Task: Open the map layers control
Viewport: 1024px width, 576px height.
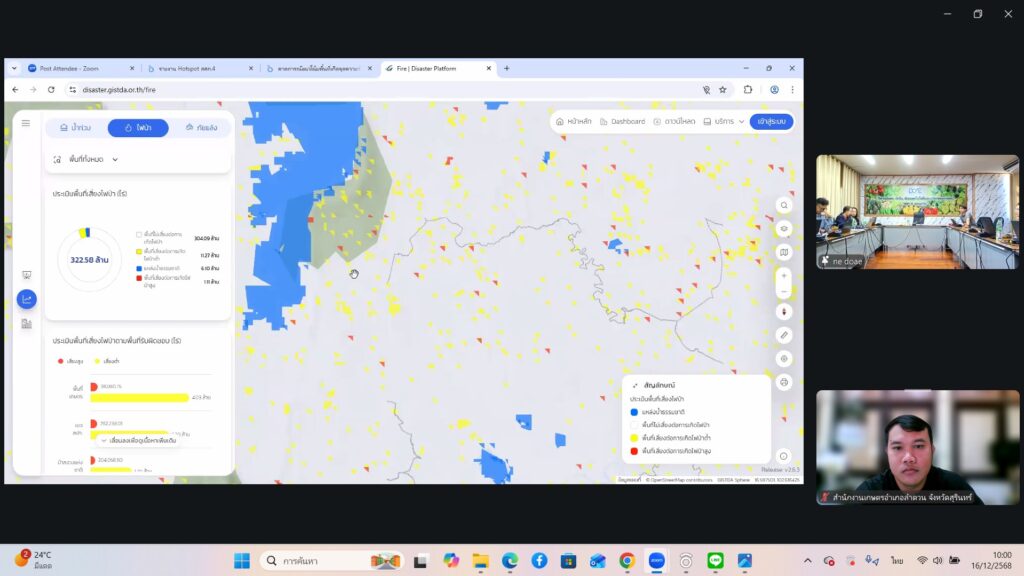Action: tap(784, 228)
